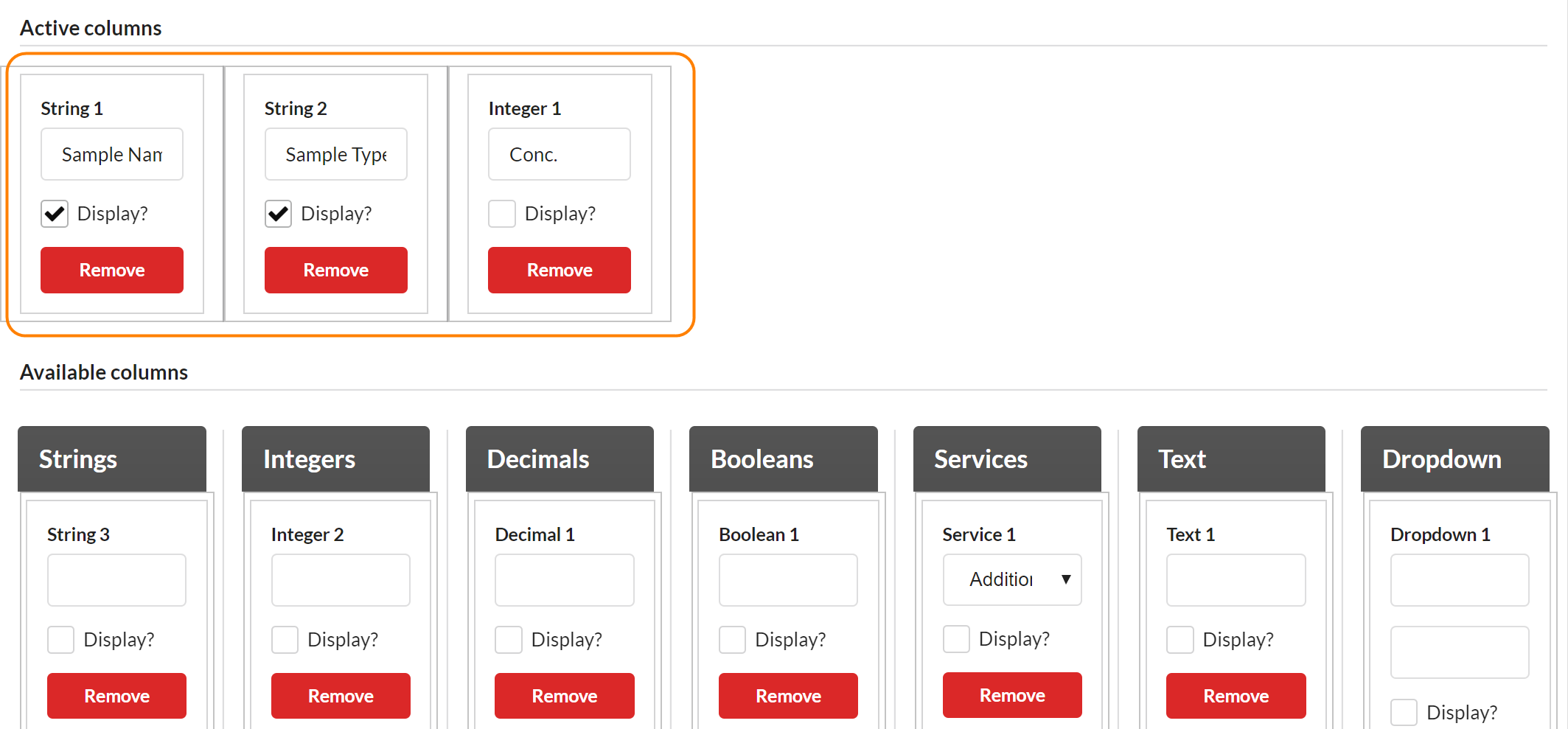
Task: Click Remove under Boolean 1
Action: click(x=788, y=696)
